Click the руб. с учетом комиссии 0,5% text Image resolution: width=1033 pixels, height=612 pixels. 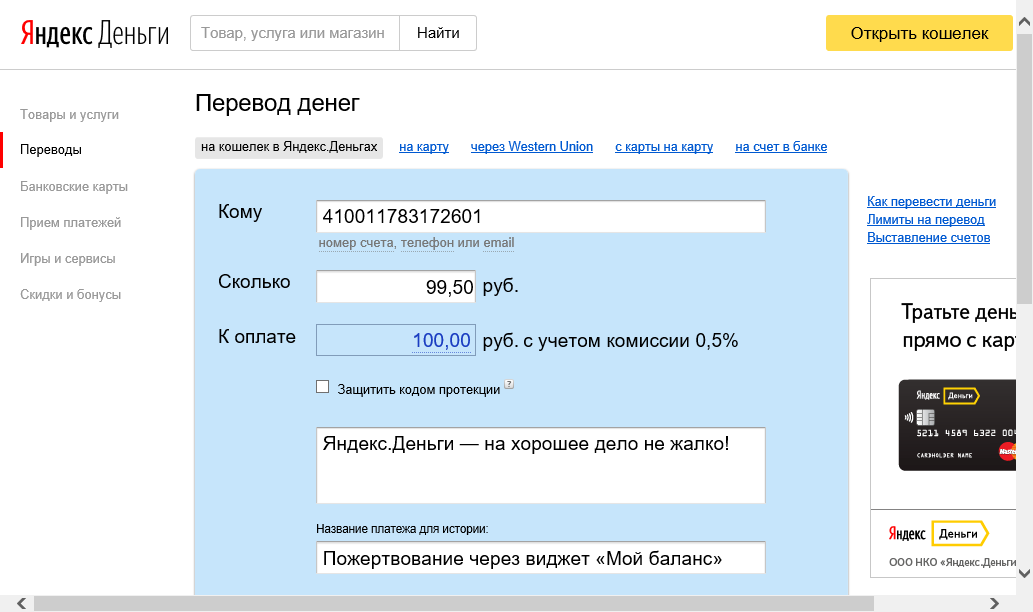pos(610,341)
